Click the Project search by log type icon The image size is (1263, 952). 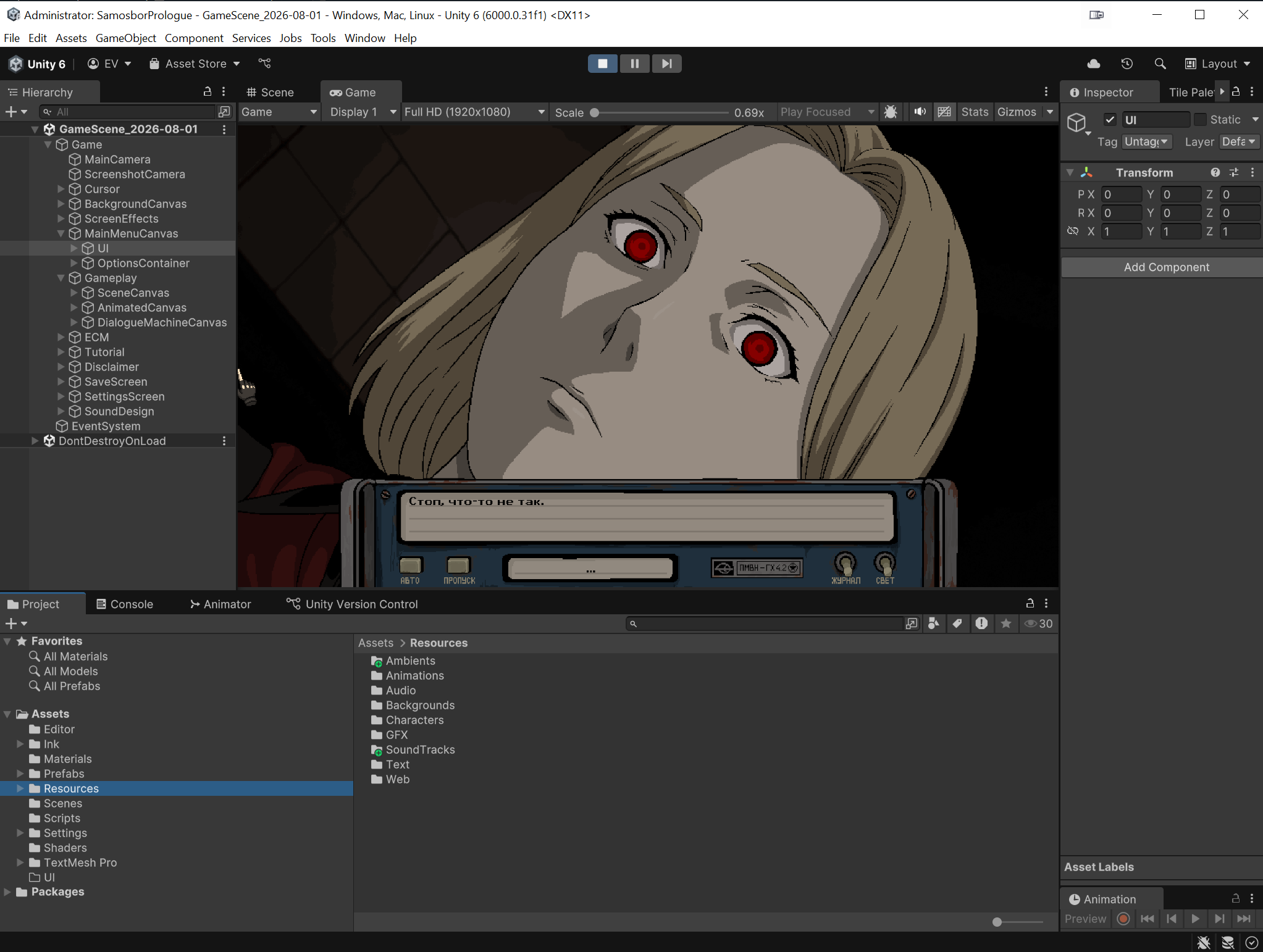(x=981, y=624)
